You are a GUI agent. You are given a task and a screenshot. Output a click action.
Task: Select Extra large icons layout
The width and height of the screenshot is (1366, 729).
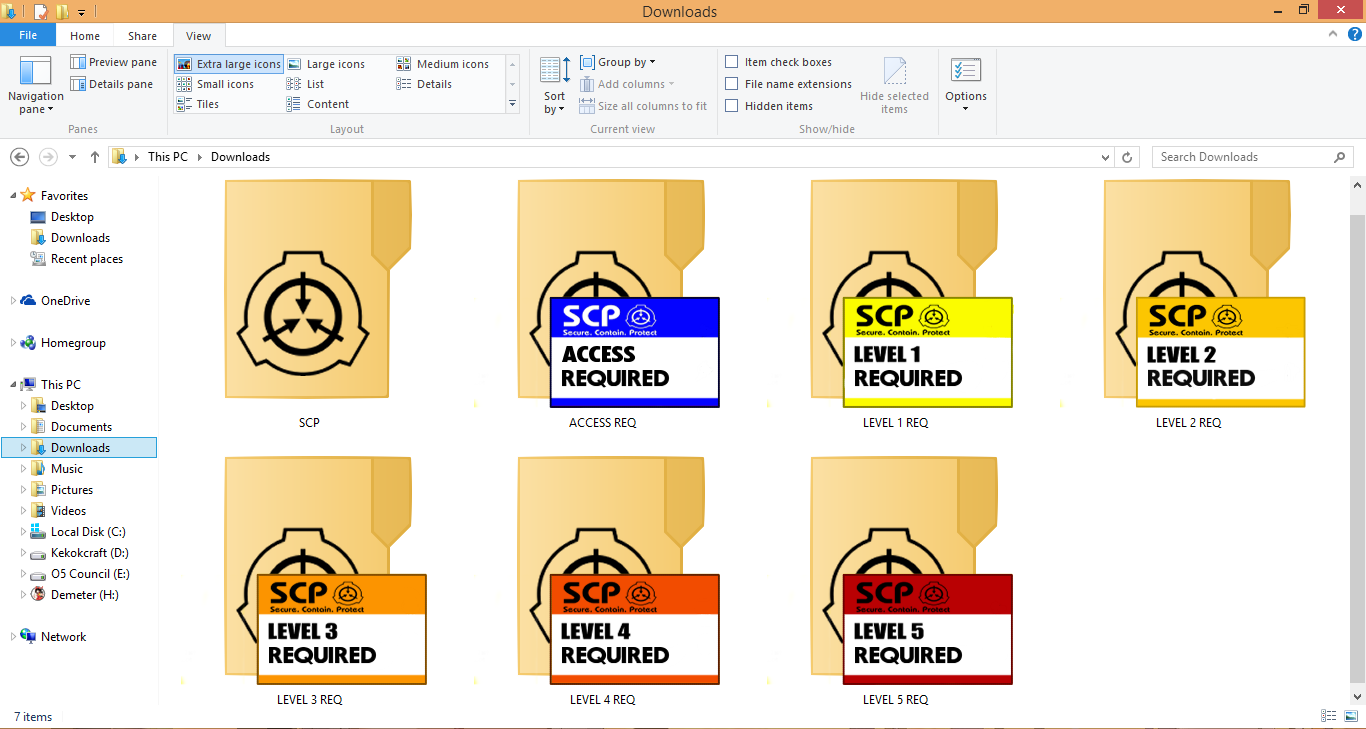(229, 64)
